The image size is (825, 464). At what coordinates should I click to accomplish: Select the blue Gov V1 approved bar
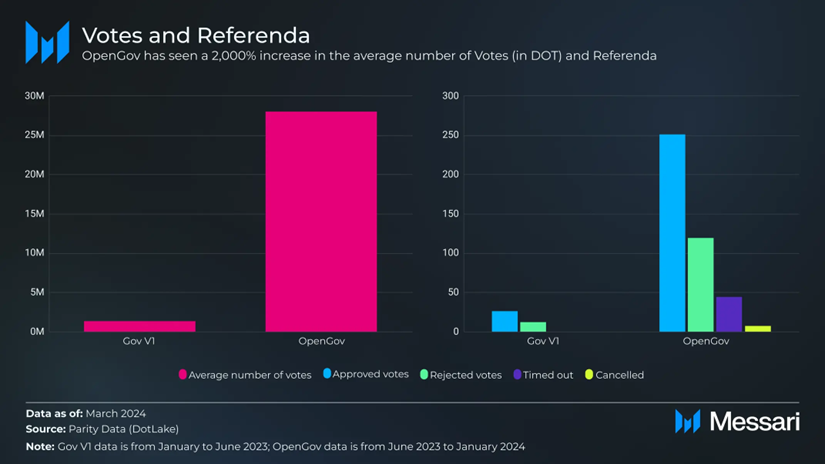tap(505, 321)
